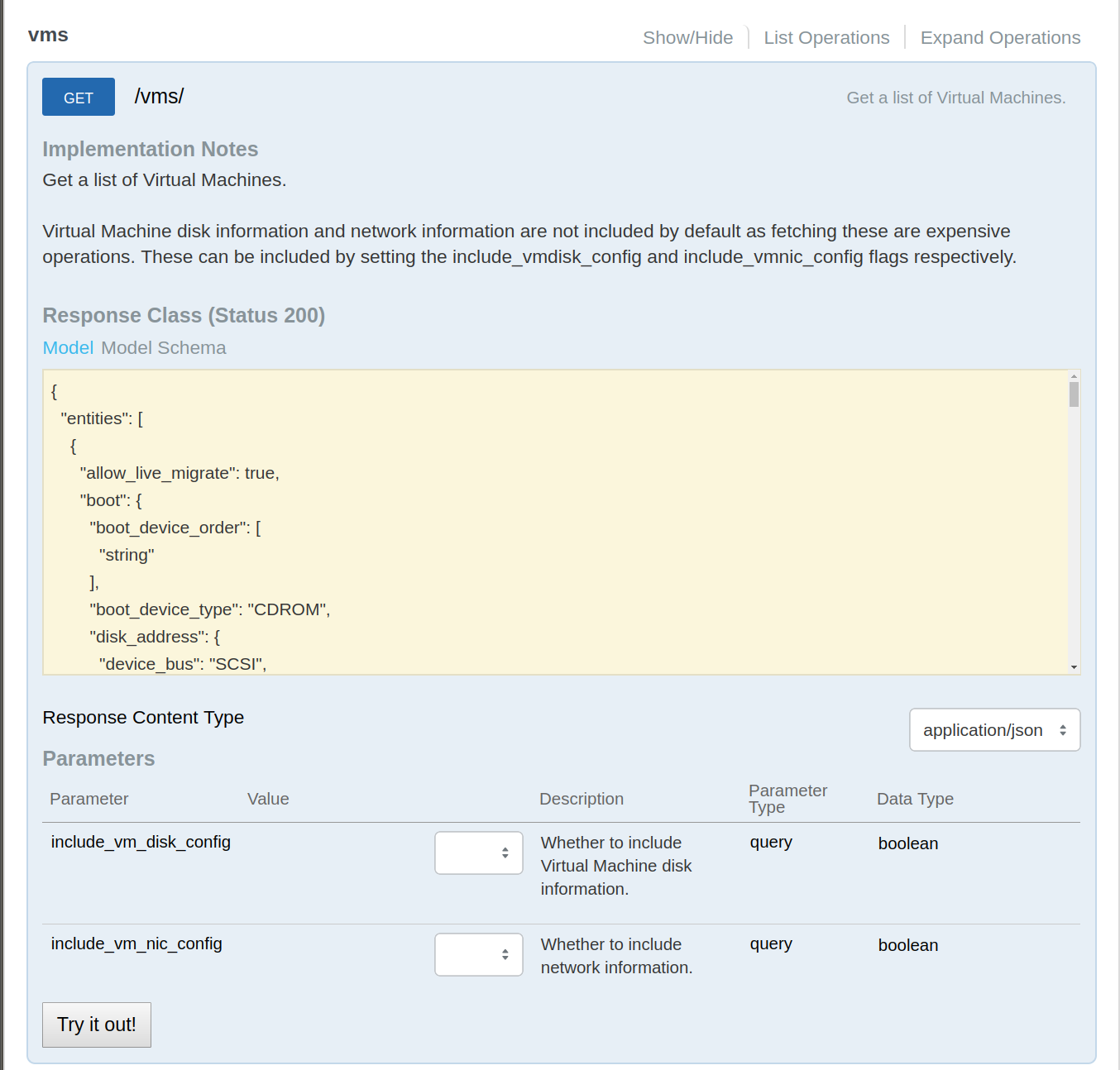Click the application/json combo box arrows
The image size is (1120, 1070).
(x=1062, y=730)
